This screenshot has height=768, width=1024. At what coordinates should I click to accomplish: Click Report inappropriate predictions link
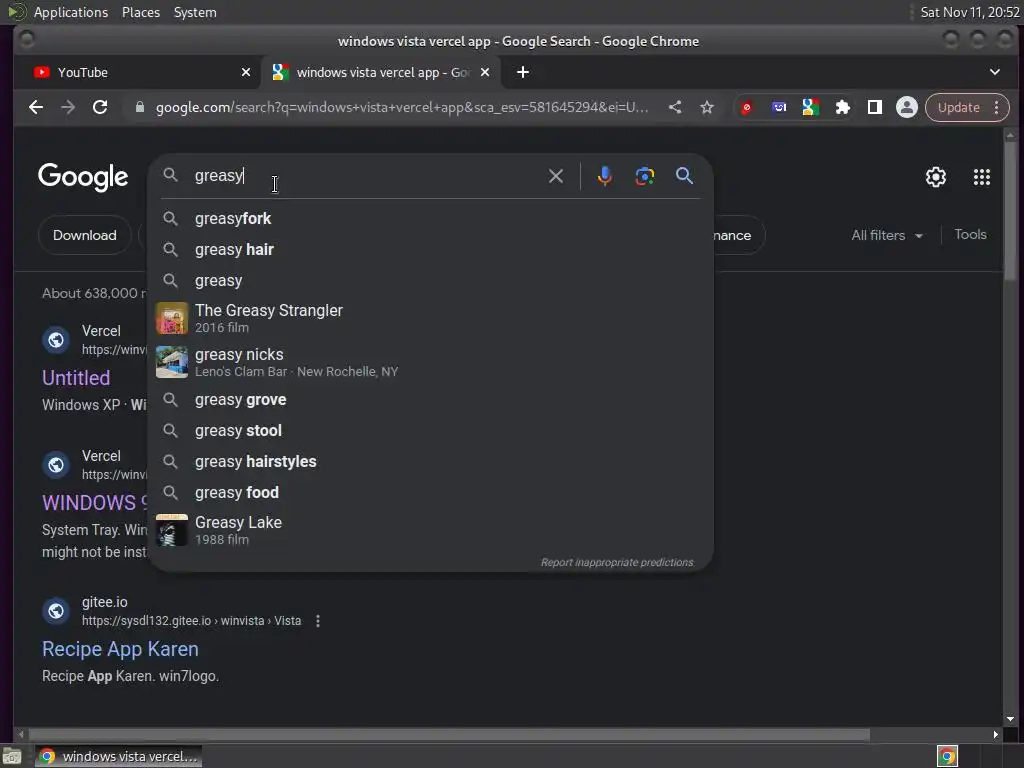[x=616, y=562]
